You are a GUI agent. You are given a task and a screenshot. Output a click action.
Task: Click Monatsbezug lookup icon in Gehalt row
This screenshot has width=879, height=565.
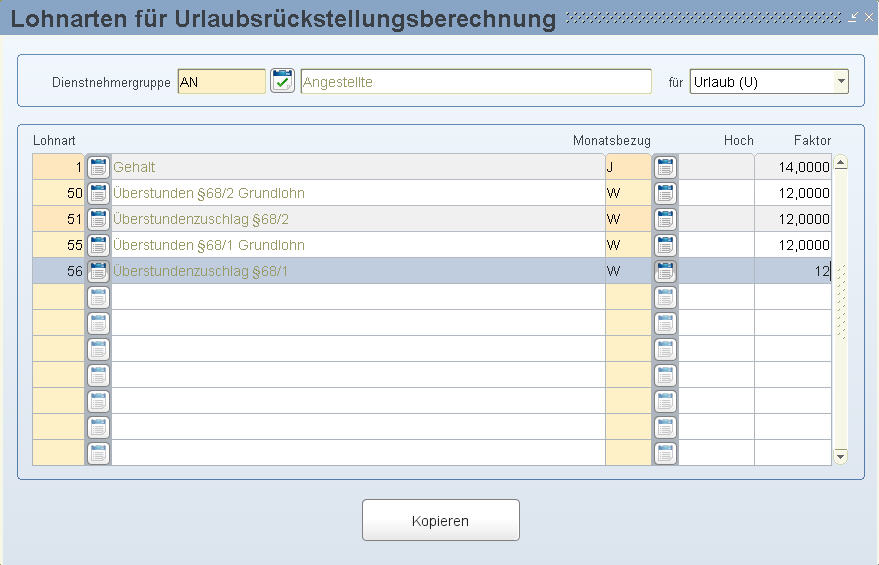pos(665,167)
